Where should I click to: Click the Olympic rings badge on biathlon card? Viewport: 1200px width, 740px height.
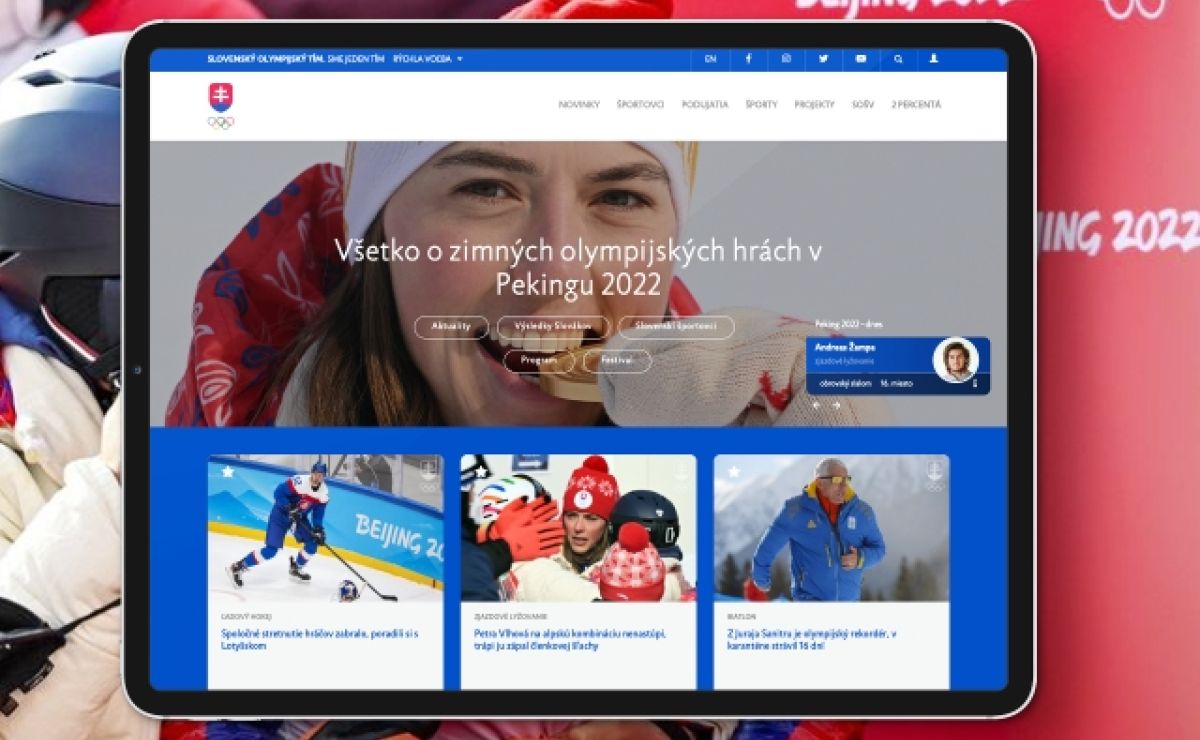pos(934,481)
